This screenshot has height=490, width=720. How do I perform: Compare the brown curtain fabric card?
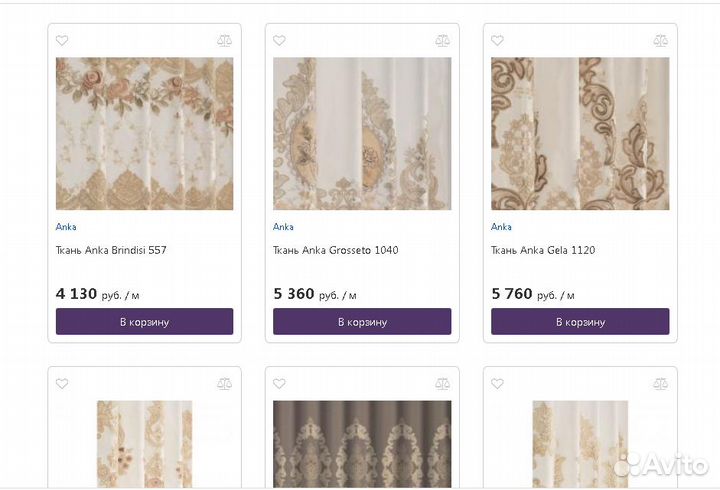tap(442, 384)
